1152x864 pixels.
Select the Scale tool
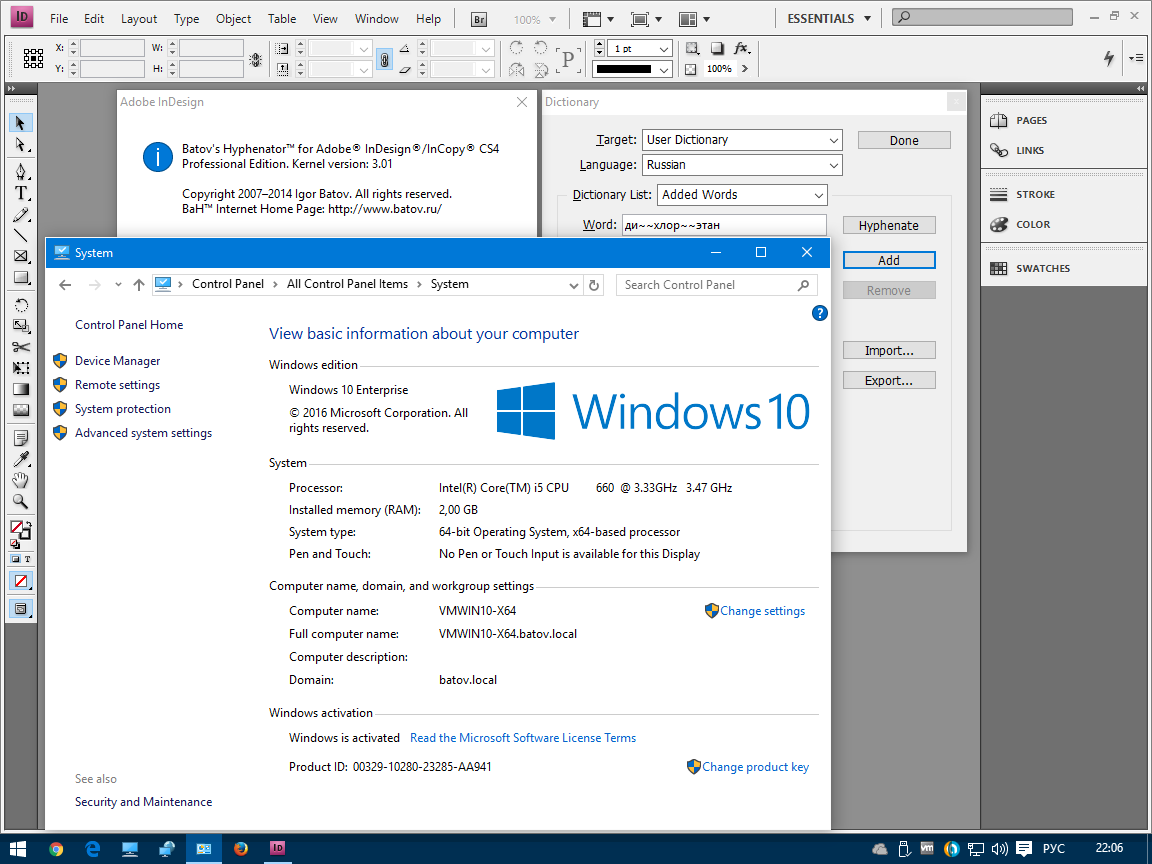coord(21,325)
